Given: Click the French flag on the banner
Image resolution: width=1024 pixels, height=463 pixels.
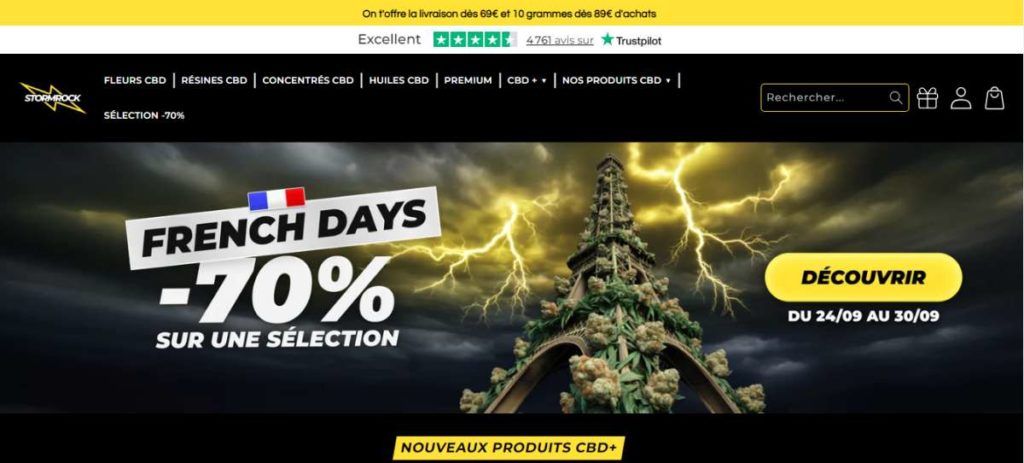Looking at the screenshot, I should click(276, 199).
